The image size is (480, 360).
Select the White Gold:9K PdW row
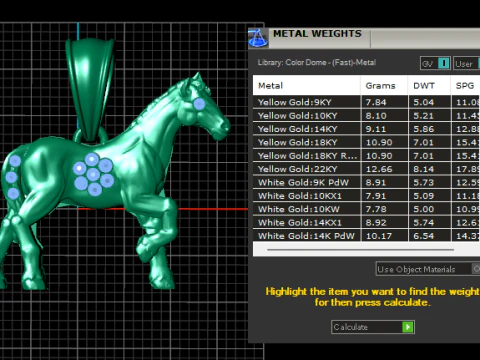tap(366, 182)
